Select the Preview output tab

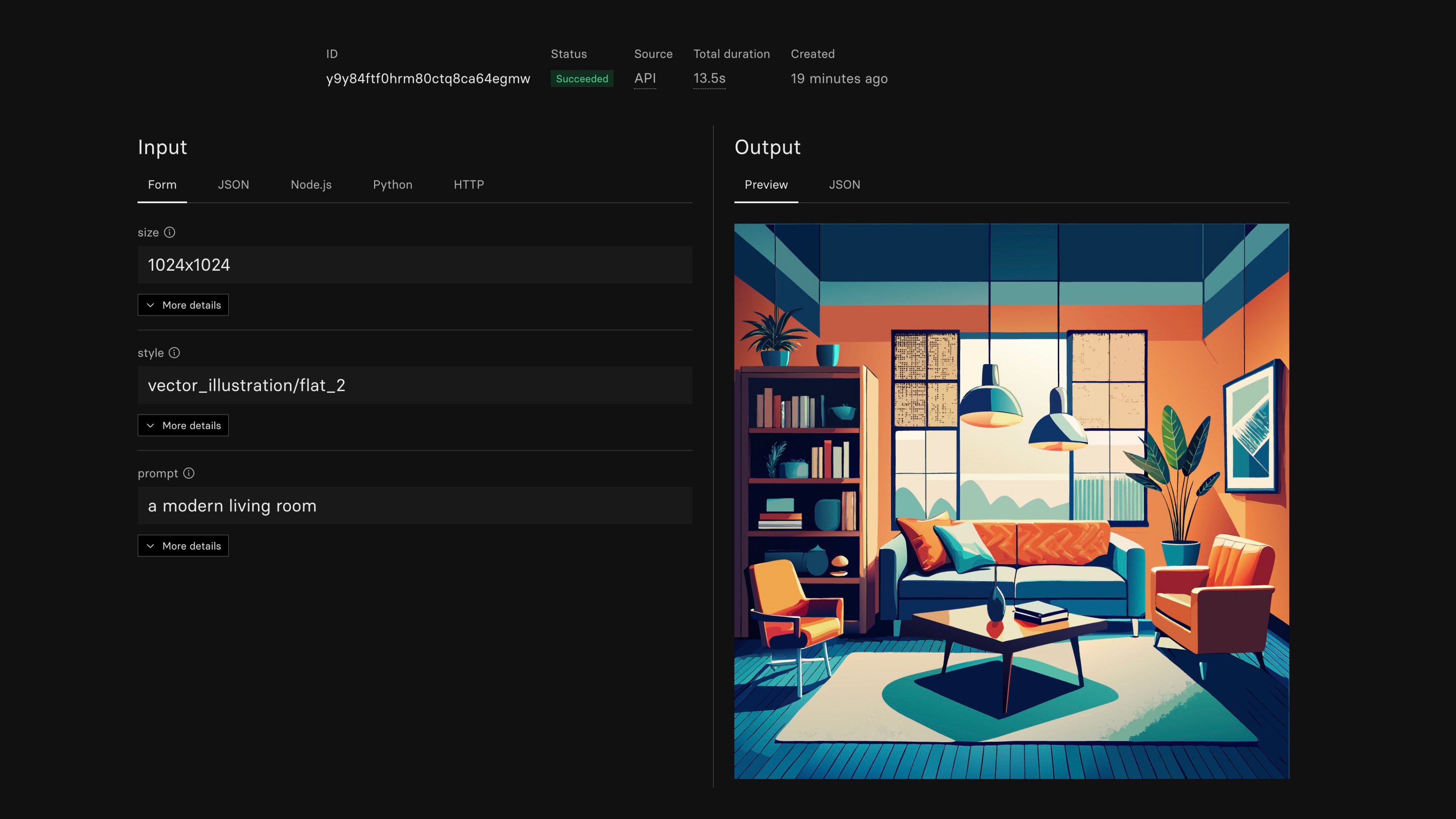click(x=766, y=185)
